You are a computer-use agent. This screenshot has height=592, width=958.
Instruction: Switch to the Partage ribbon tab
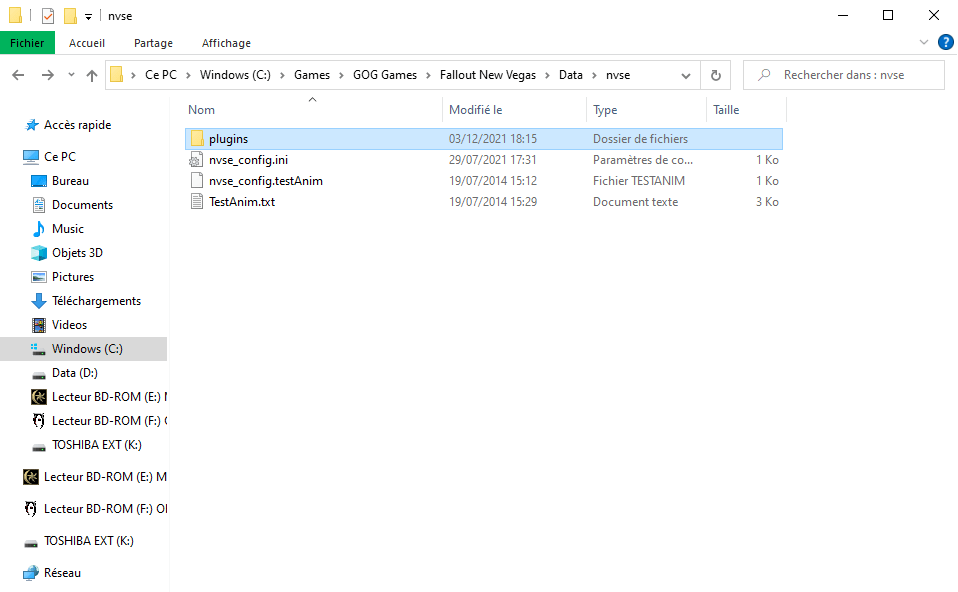(153, 43)
